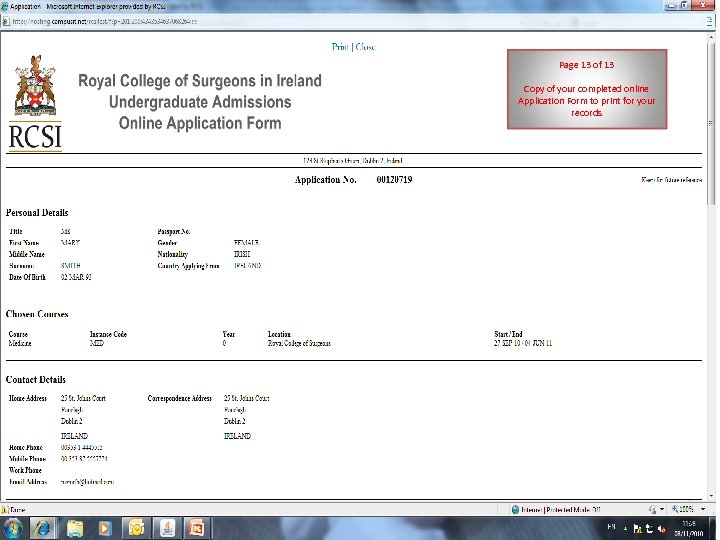Click the gender value FEMALE
Viewport: 720px width, 540px height.
click(246, 242)
